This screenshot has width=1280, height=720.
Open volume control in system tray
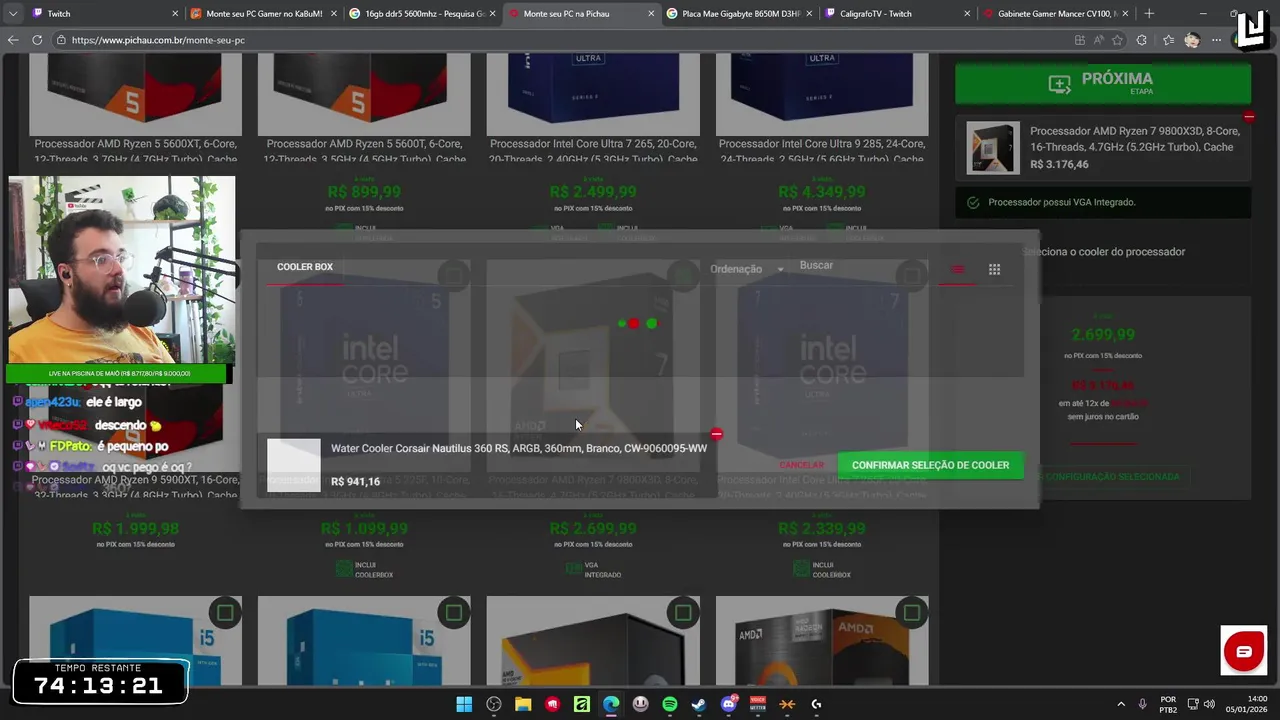coord(1209,704)
